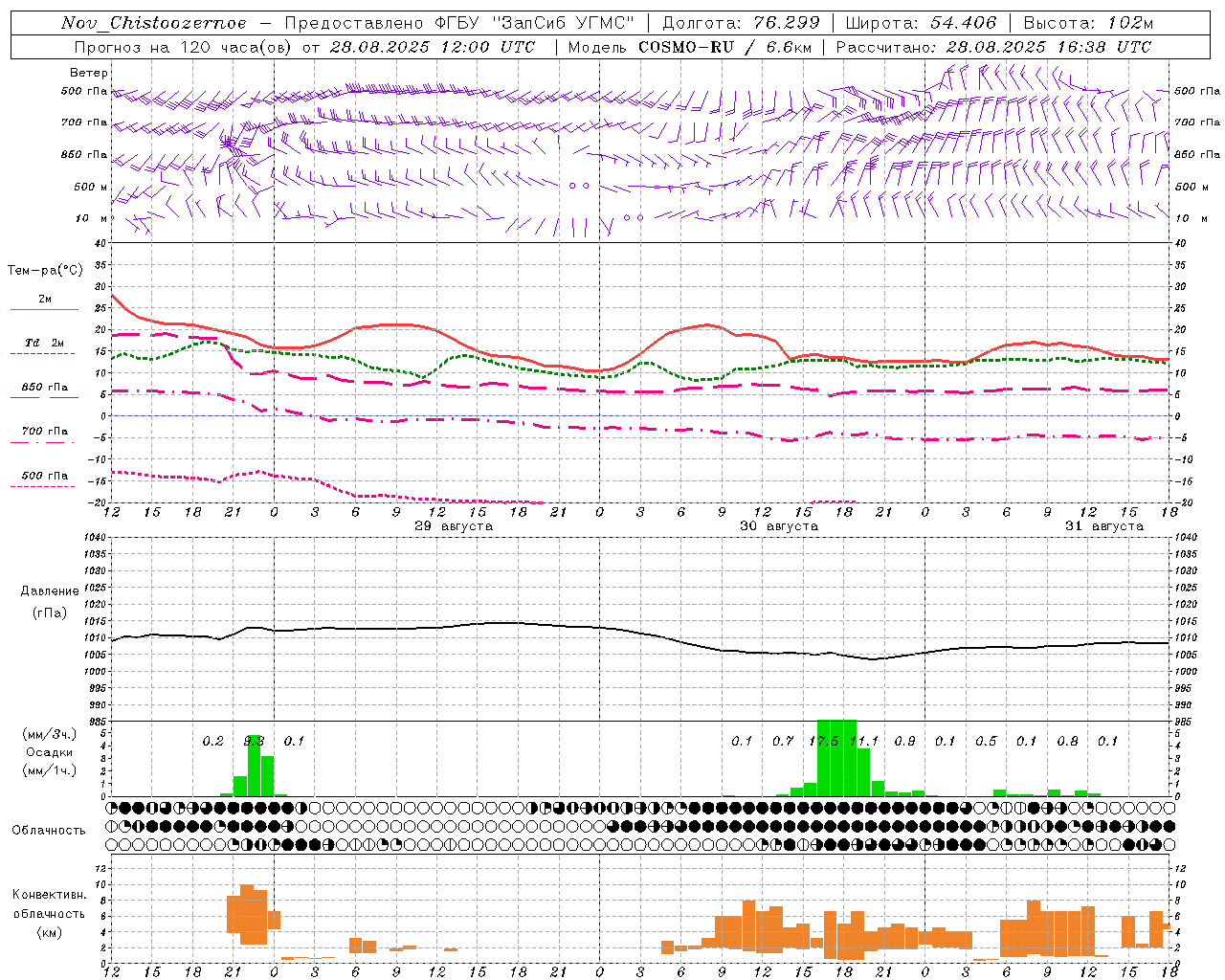Click the '(гПа)' unit under Давление

point(50,613)
